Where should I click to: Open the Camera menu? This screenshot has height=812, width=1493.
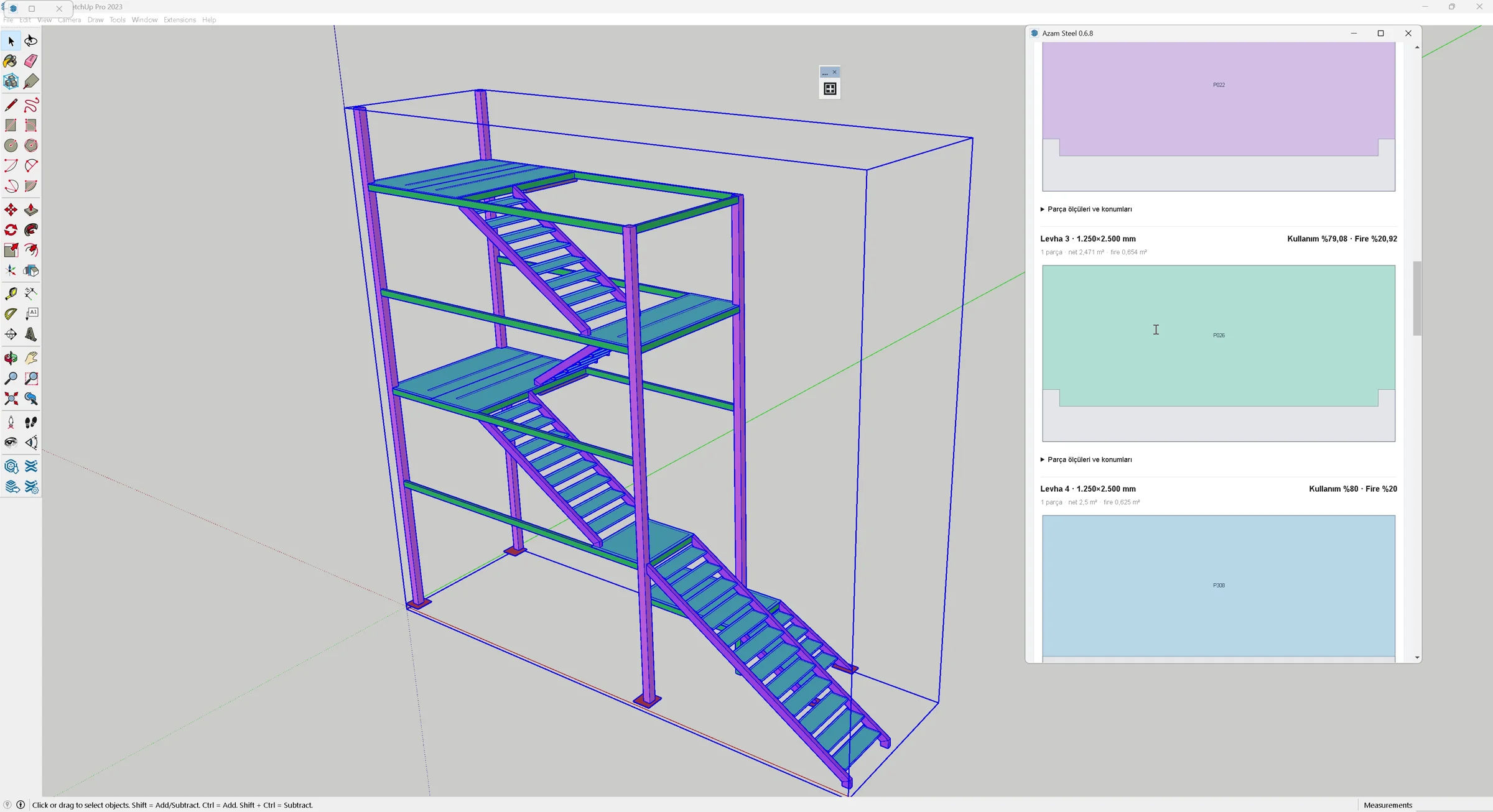[69, 20]
